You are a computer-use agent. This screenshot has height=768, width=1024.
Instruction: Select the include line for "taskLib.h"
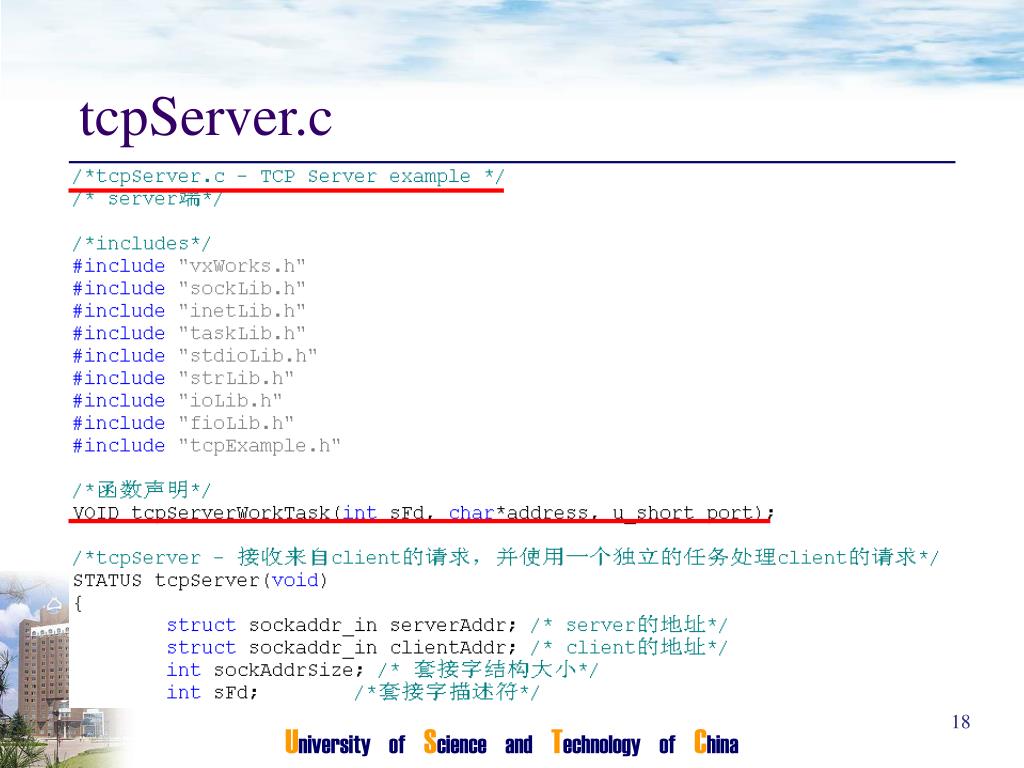click(189, 333)
